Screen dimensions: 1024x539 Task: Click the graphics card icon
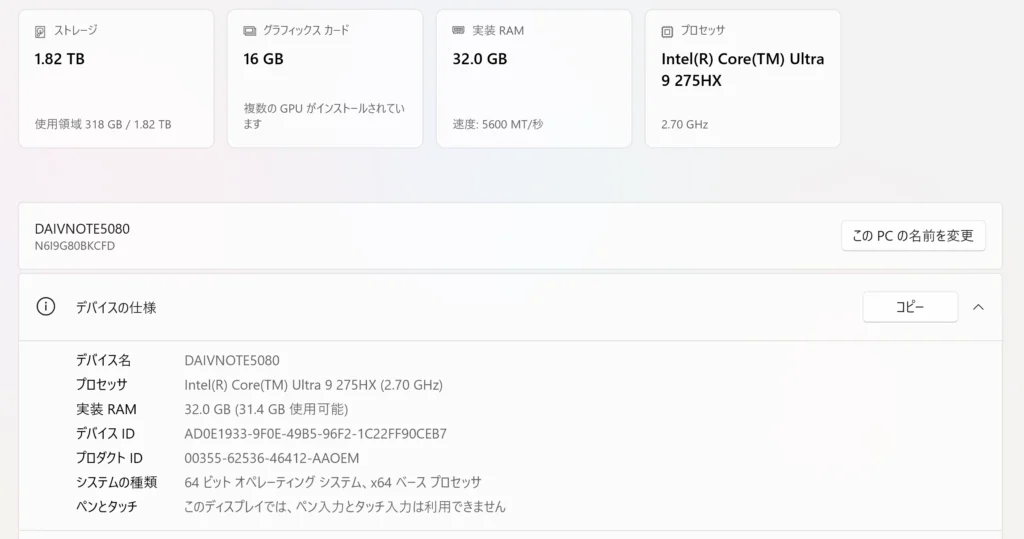click(x=250, y=31)
